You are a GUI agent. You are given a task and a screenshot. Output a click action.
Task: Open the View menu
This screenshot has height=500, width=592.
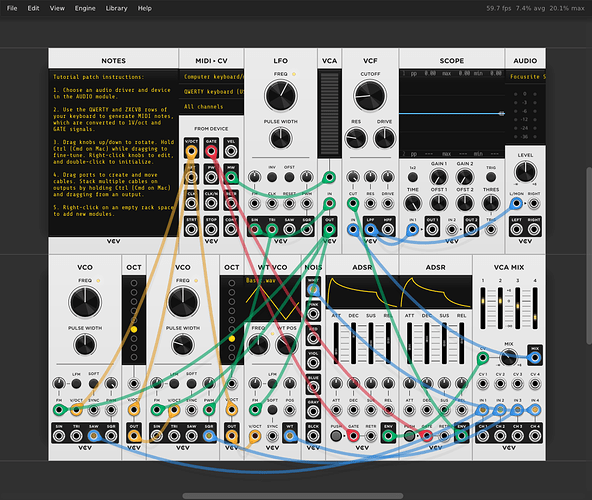[57, 8]
